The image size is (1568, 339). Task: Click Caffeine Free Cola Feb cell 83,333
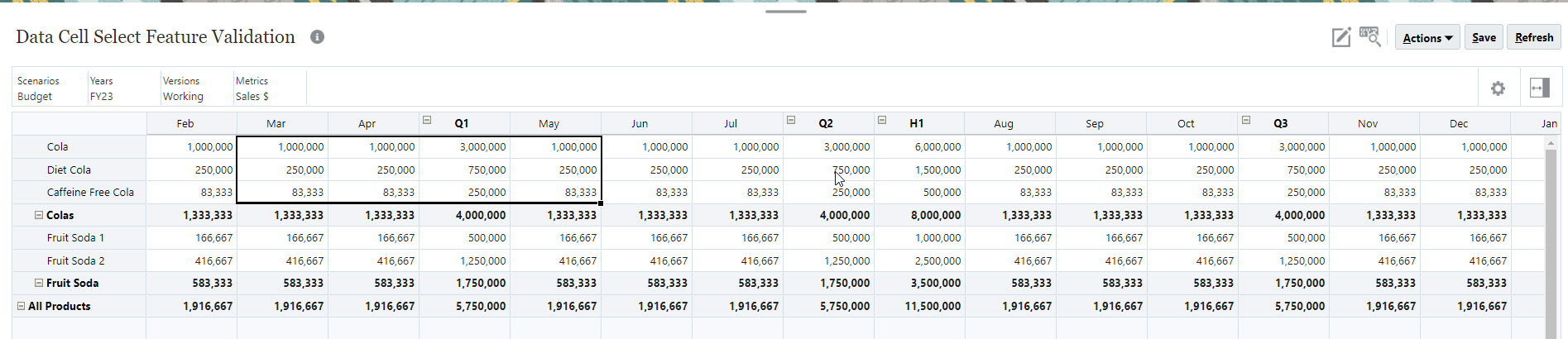(x=191, y=192)
